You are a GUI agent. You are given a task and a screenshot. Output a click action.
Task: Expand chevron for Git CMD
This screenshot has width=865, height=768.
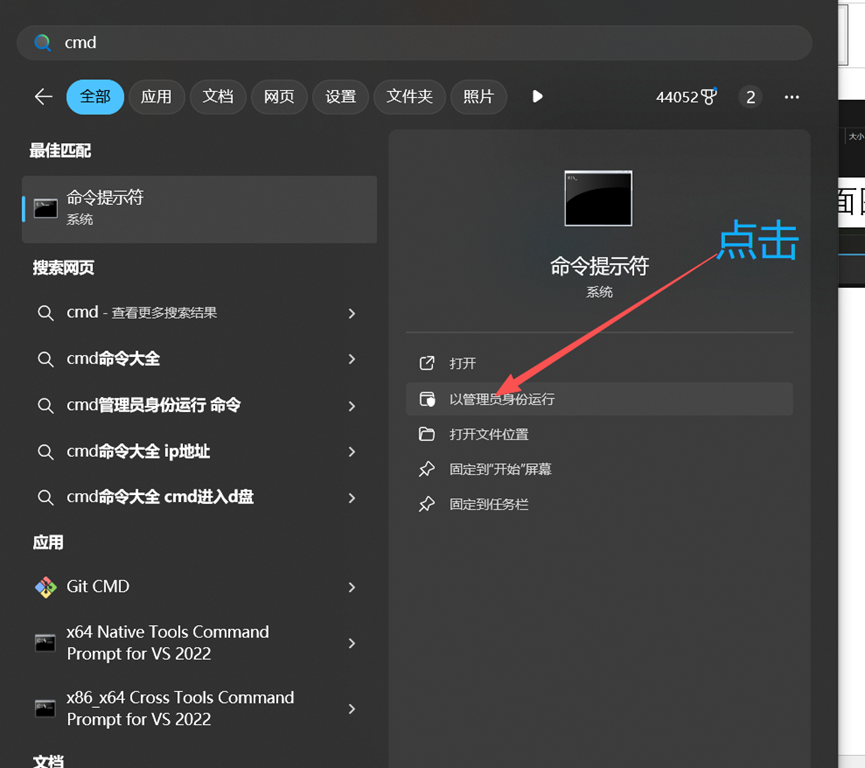click(x=352, y=588)
